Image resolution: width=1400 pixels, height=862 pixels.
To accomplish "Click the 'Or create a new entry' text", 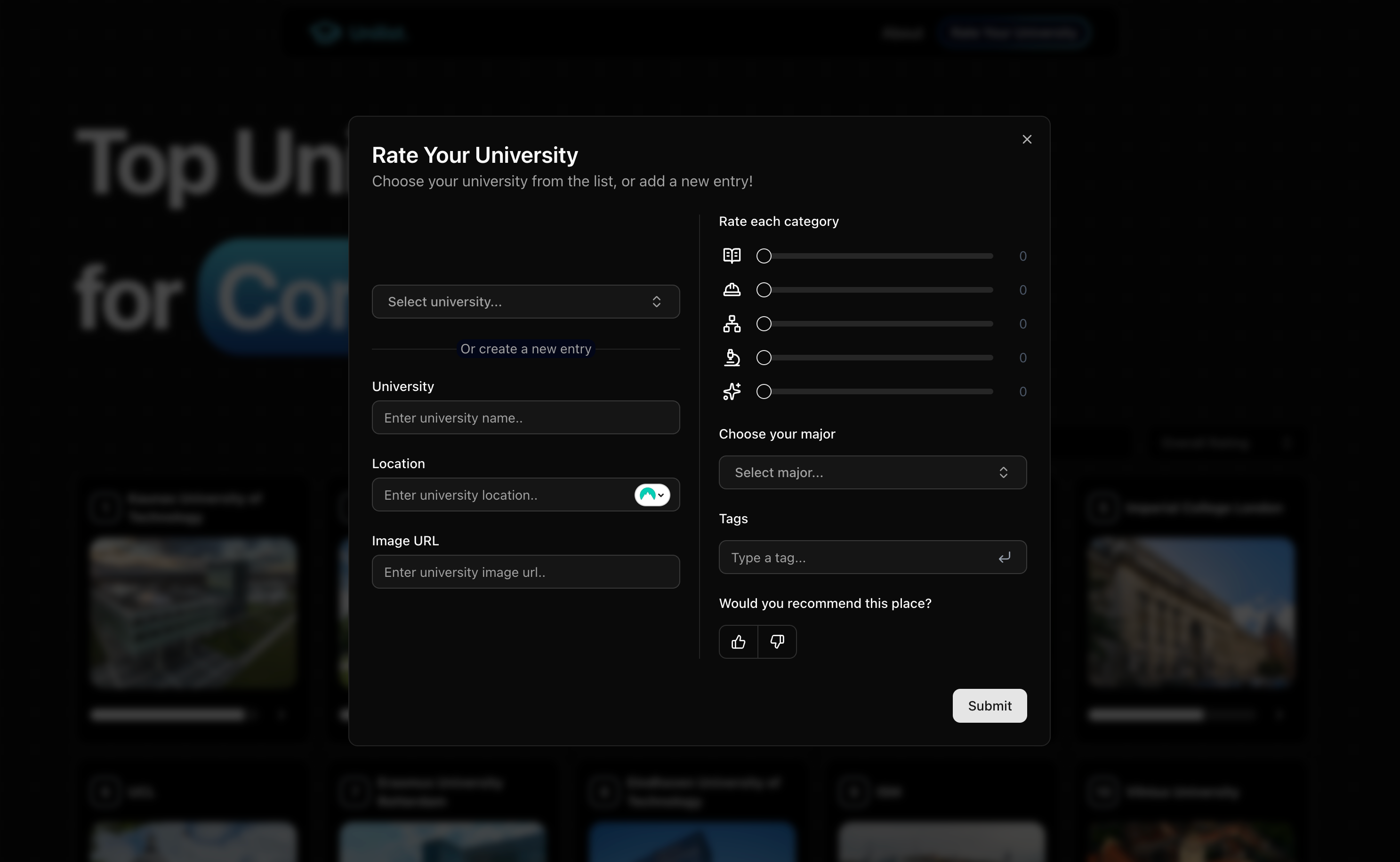I will (x=525, y=349).
